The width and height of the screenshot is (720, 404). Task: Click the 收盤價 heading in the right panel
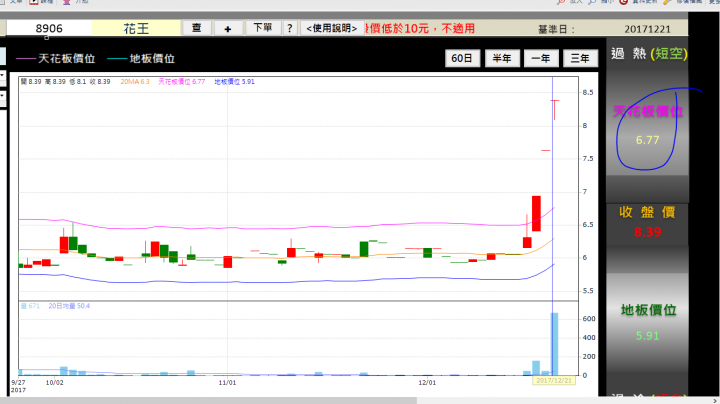[x=647, y=212]
